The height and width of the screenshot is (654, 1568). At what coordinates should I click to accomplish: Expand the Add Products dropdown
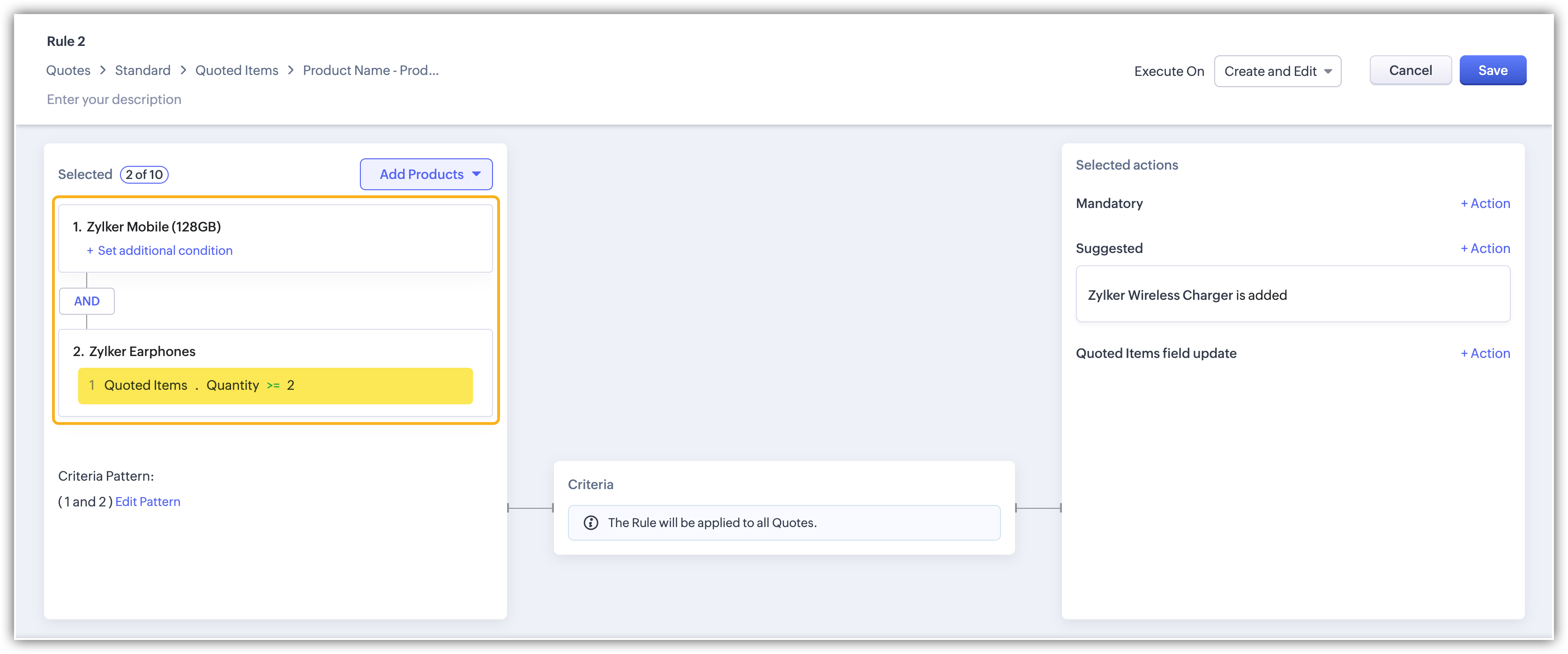[426, 175]
